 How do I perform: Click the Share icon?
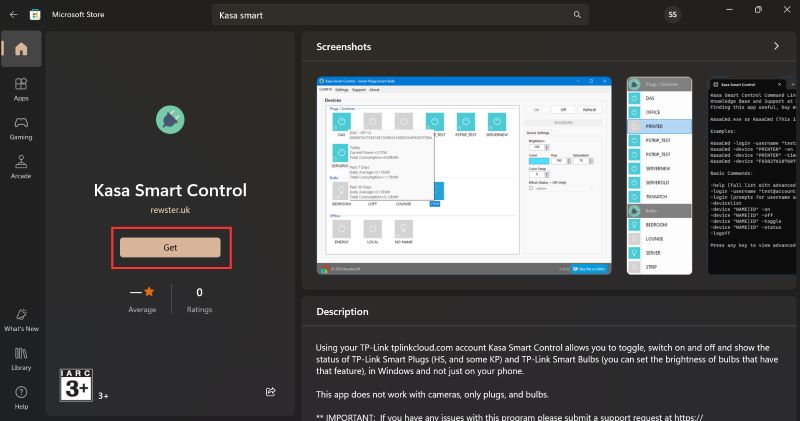pyautogui.click(x=270, y=392)
